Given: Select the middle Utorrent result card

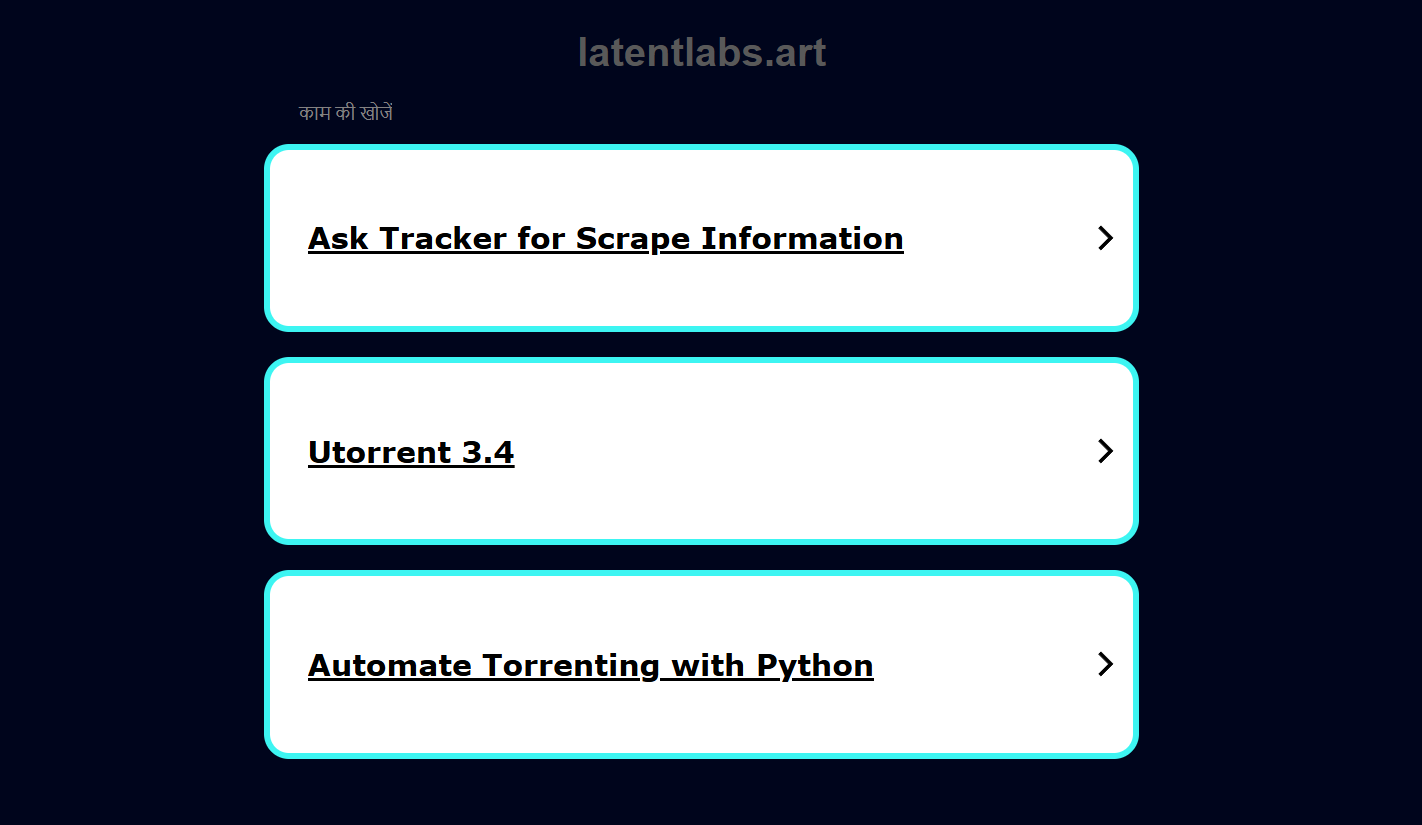Looking at the screenshot, I should click(701, 451).
